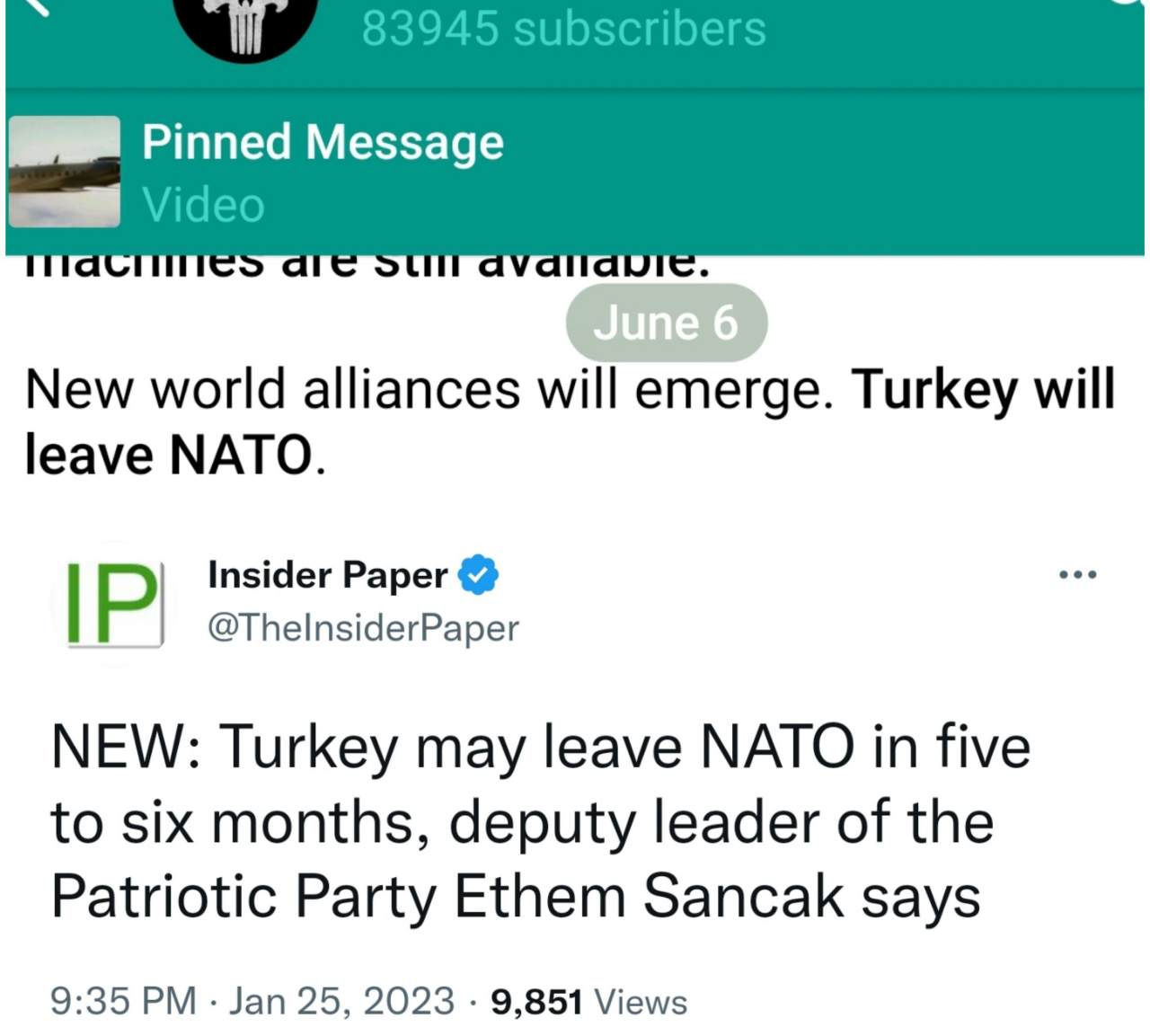The image size is (1150, 1036).
Task: Click the bold "Turkey will leave NATO" text
Action: [x=982, y=390]
